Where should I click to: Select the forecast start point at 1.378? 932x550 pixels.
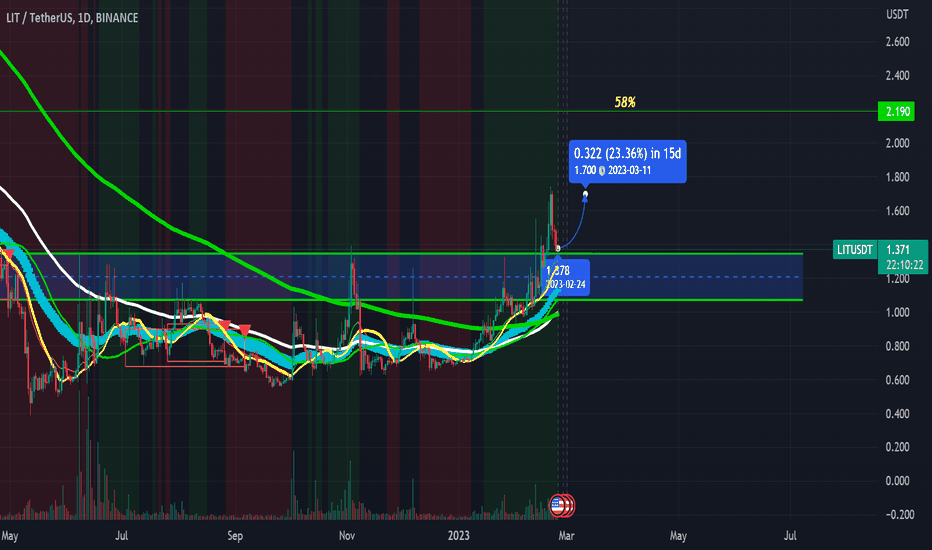[x=558, y=249]
